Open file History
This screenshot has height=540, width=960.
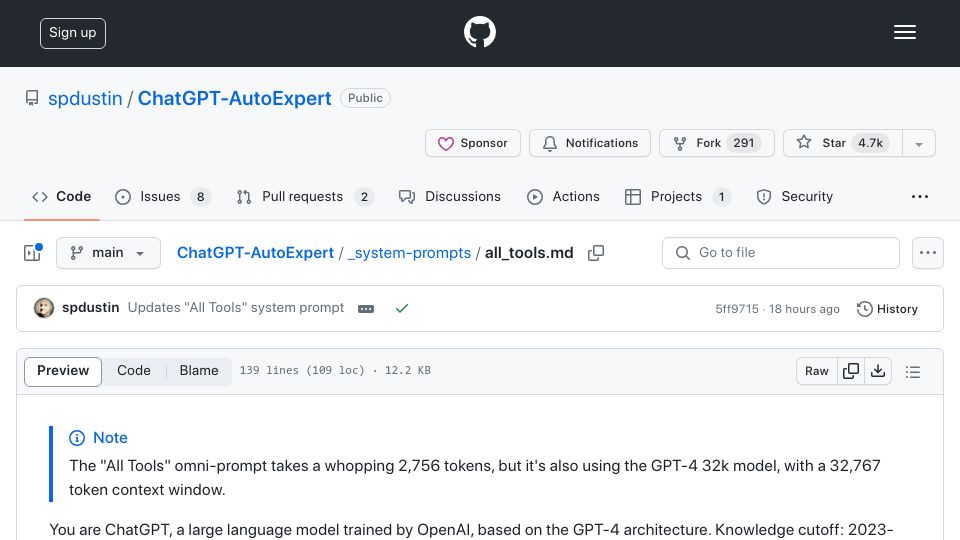[x=887, y=309]
